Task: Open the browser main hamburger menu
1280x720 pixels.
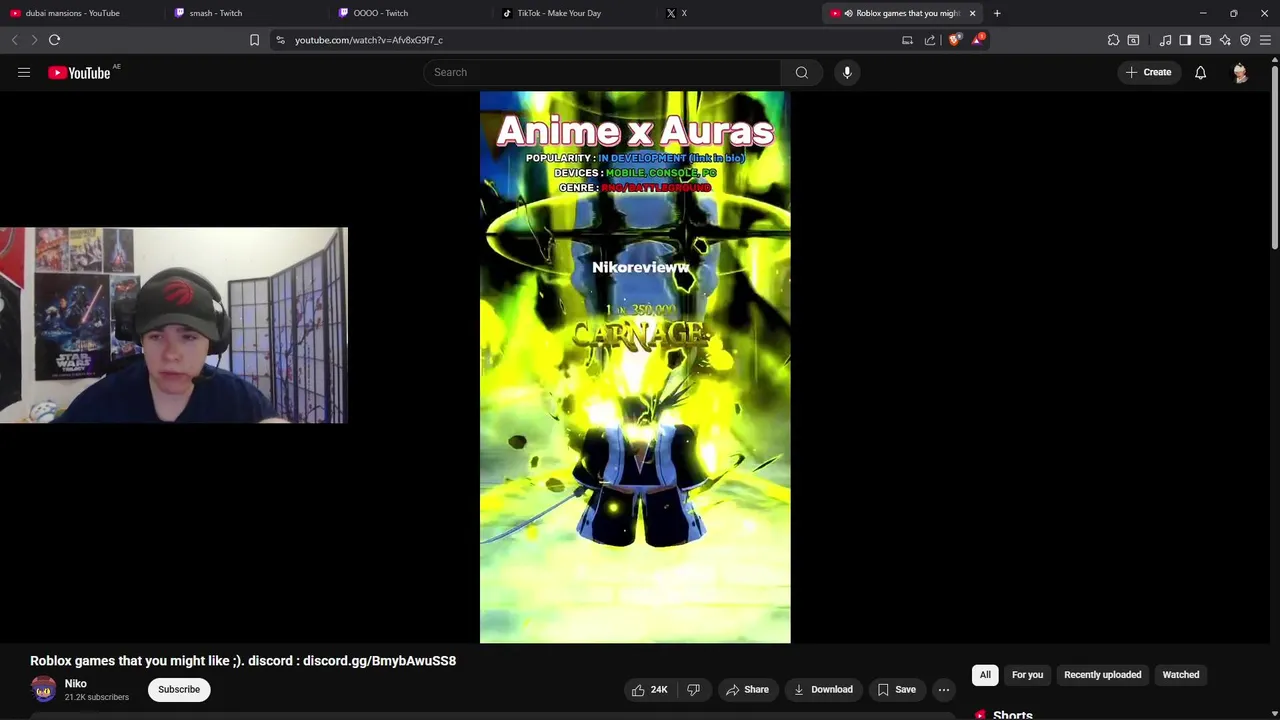Action: click(x=1265, y=40)
